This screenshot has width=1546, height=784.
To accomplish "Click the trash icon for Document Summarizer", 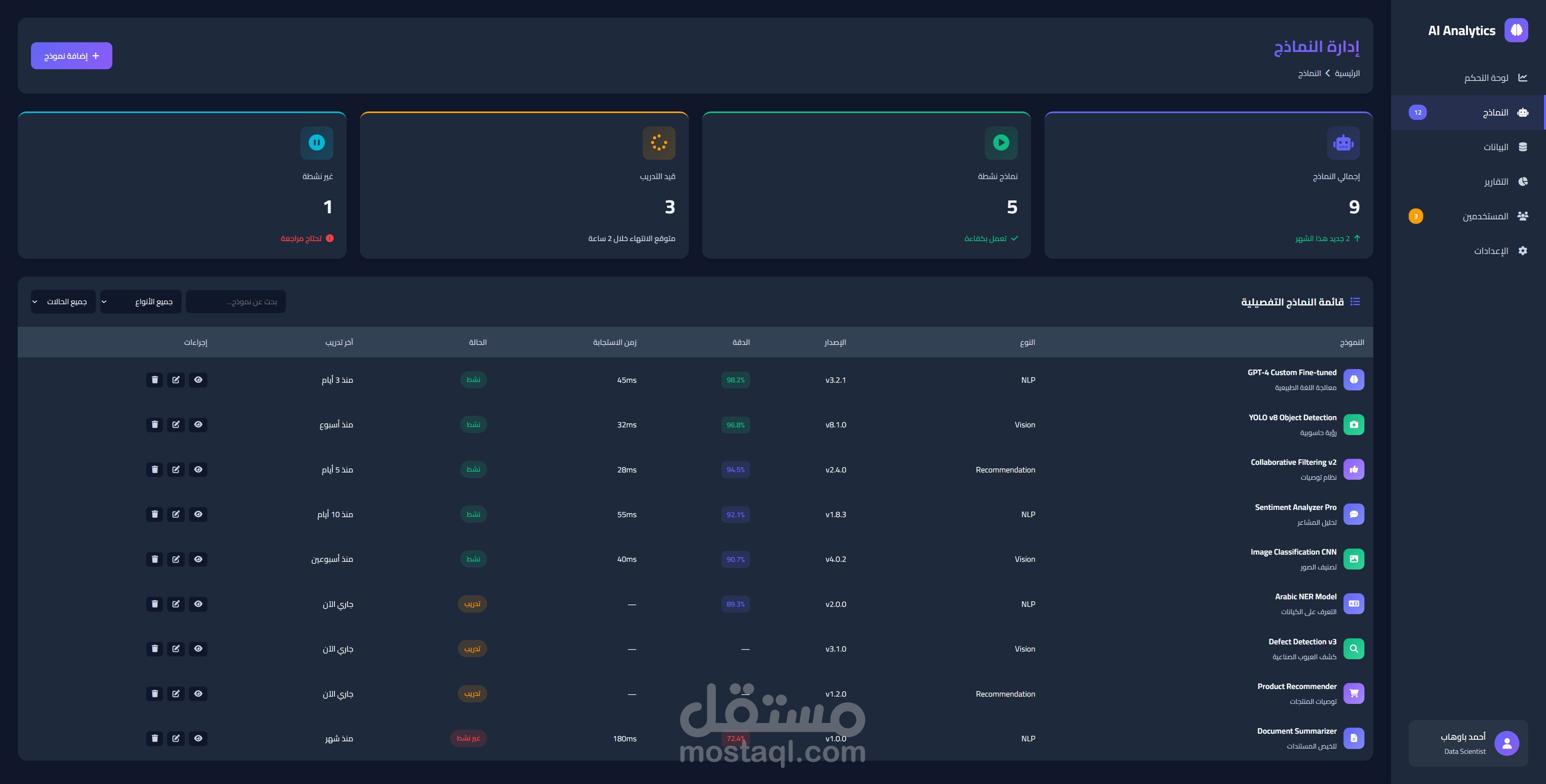I will click(x=154, y=739).
